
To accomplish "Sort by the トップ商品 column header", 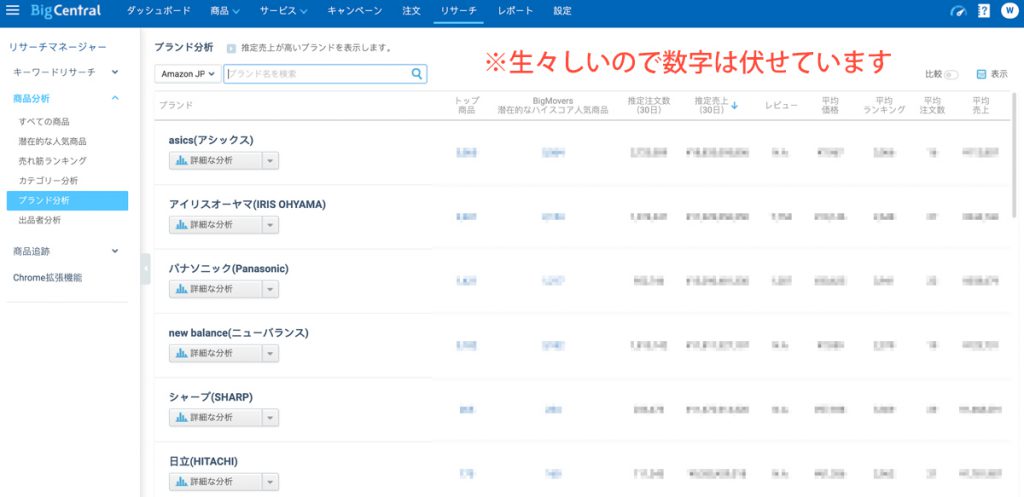I will pyautogui.click(x=466, y=105).
